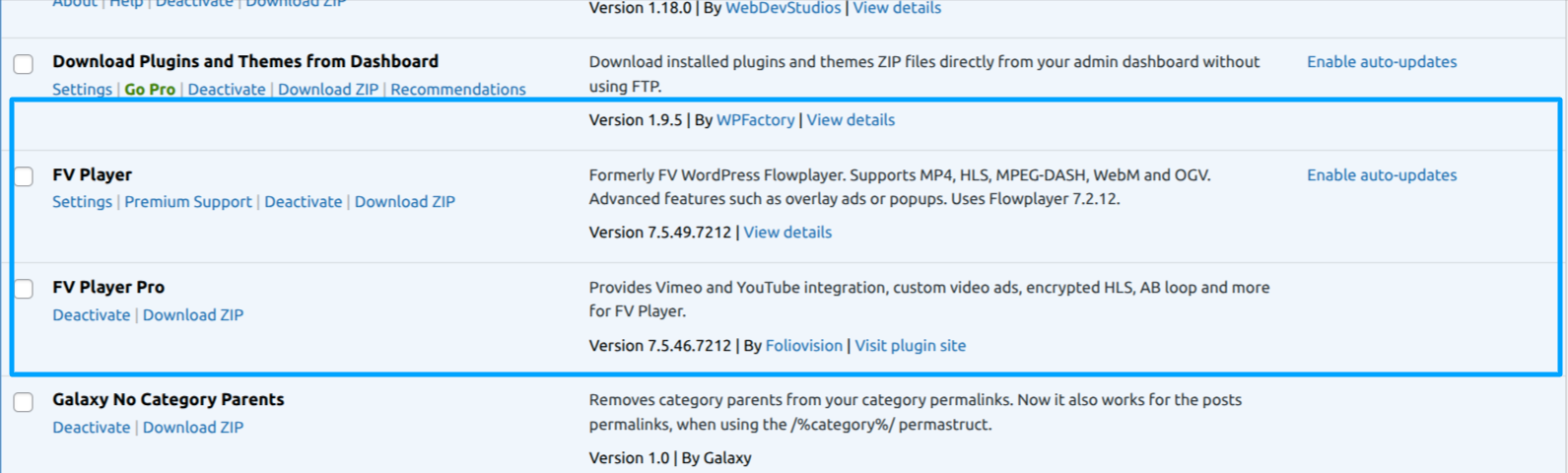Enable auto-updates for FV Player

(1381, 175)
